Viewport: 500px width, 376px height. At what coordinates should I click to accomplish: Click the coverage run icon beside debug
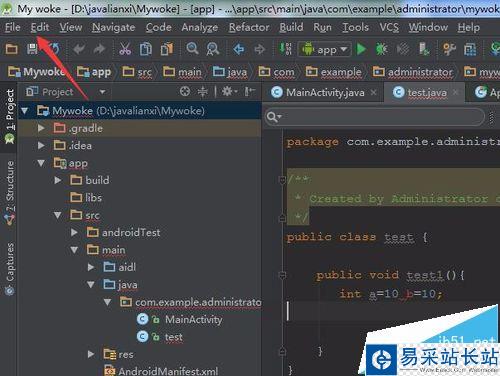[403, 49]
